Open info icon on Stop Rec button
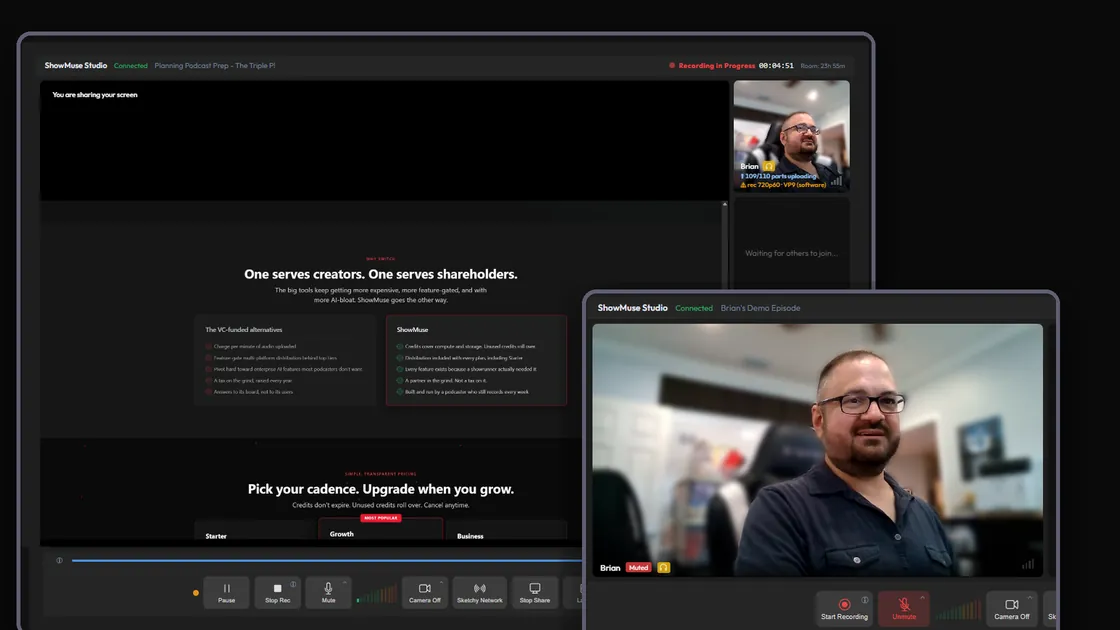Image resolution: width=1120 pixels, height=630 pixels. (x=293, y=584)
